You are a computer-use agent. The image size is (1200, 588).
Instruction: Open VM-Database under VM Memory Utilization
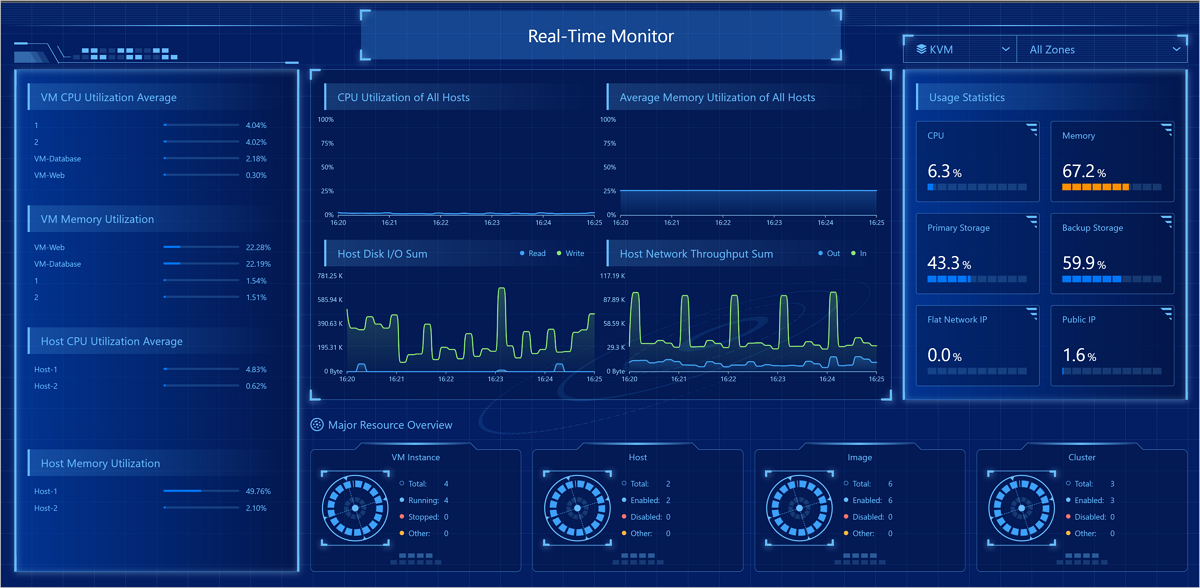tap(57, 264)
